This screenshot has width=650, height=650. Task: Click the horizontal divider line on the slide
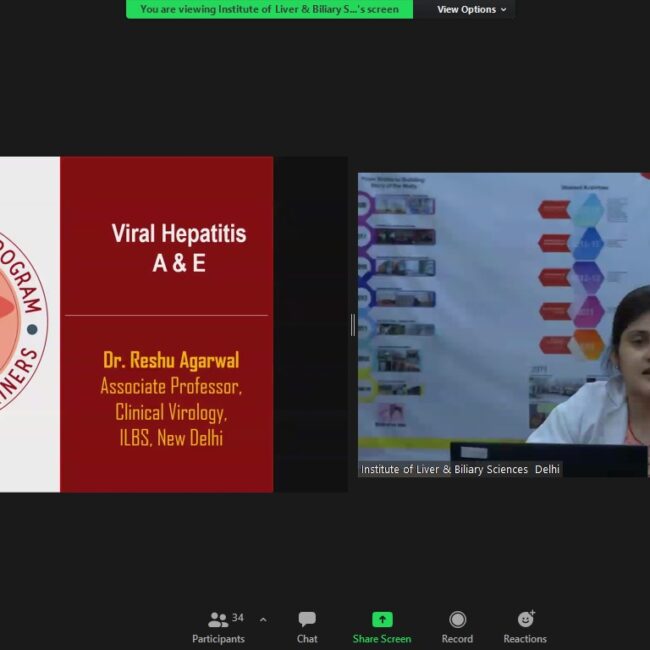coord(166,316)
